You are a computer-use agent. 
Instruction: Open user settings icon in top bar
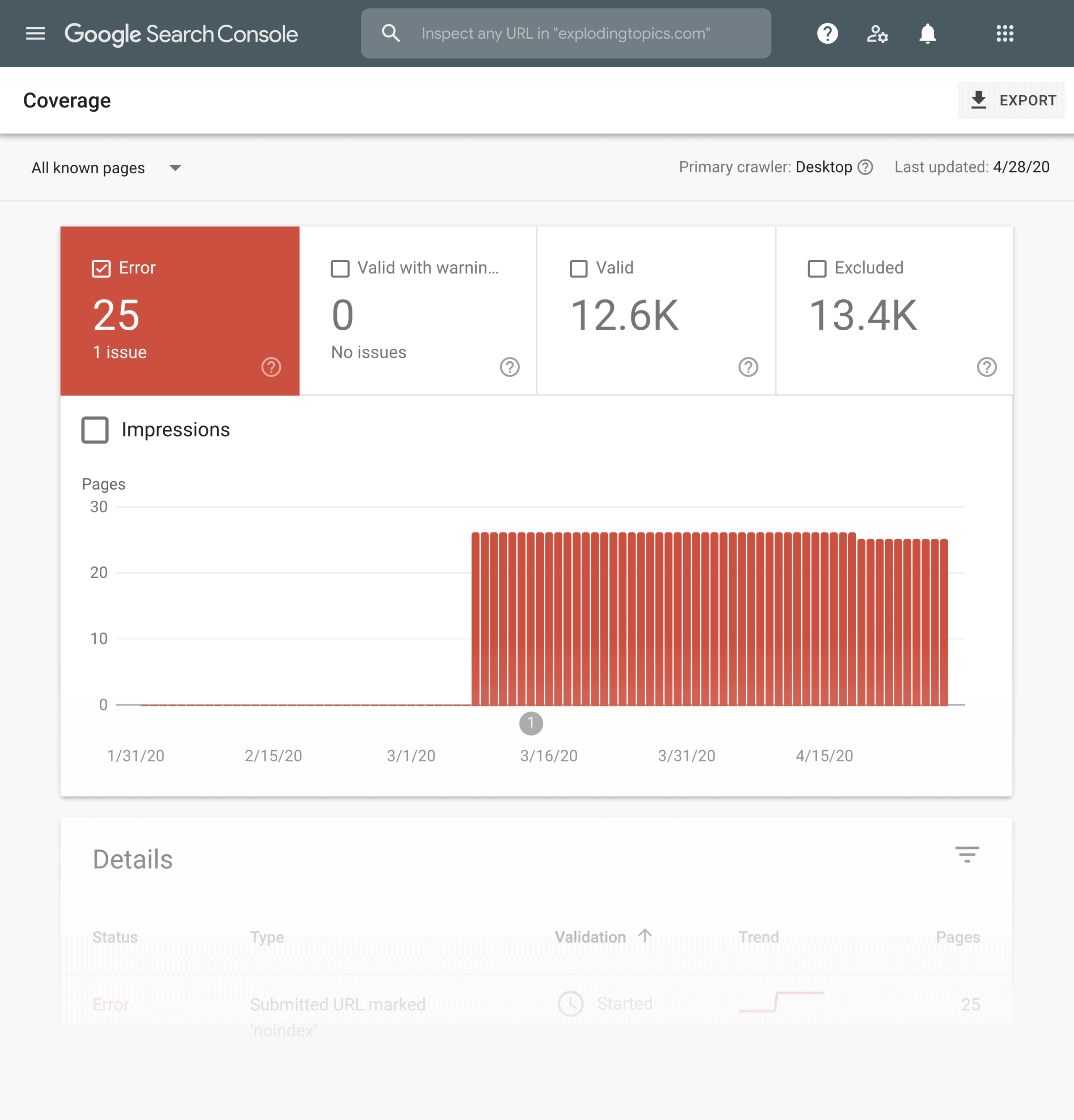tap(878, 34)
